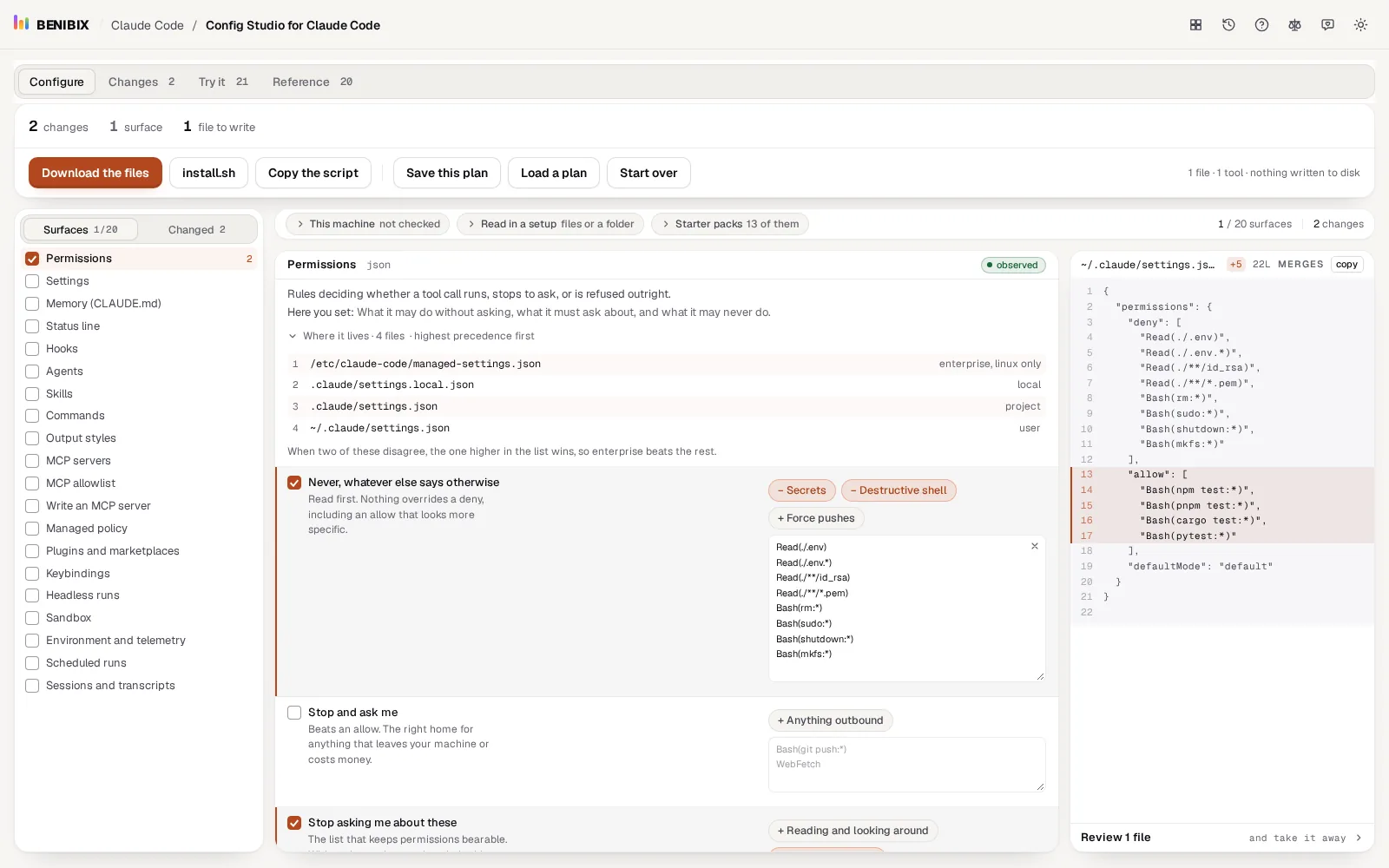1389x868 pixels.
Task: Enable the MCP servers checkbox
Action: [x=32, y=461]
